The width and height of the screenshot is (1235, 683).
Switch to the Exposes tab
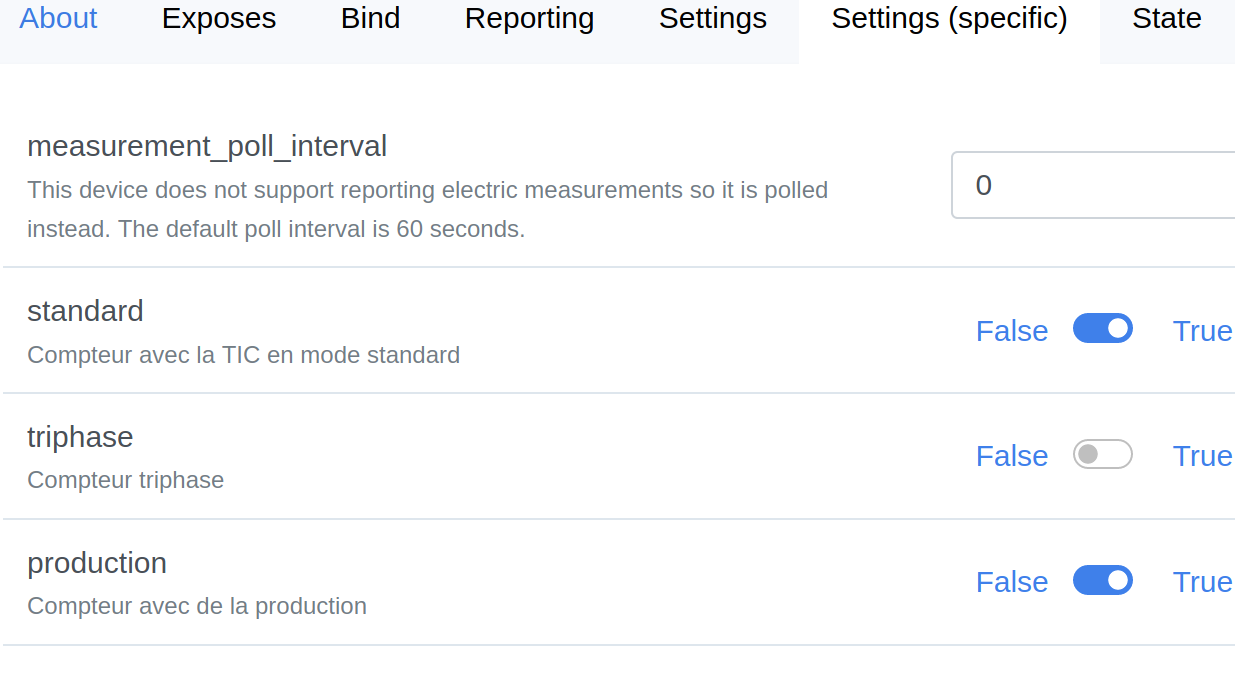click(219, 19)
